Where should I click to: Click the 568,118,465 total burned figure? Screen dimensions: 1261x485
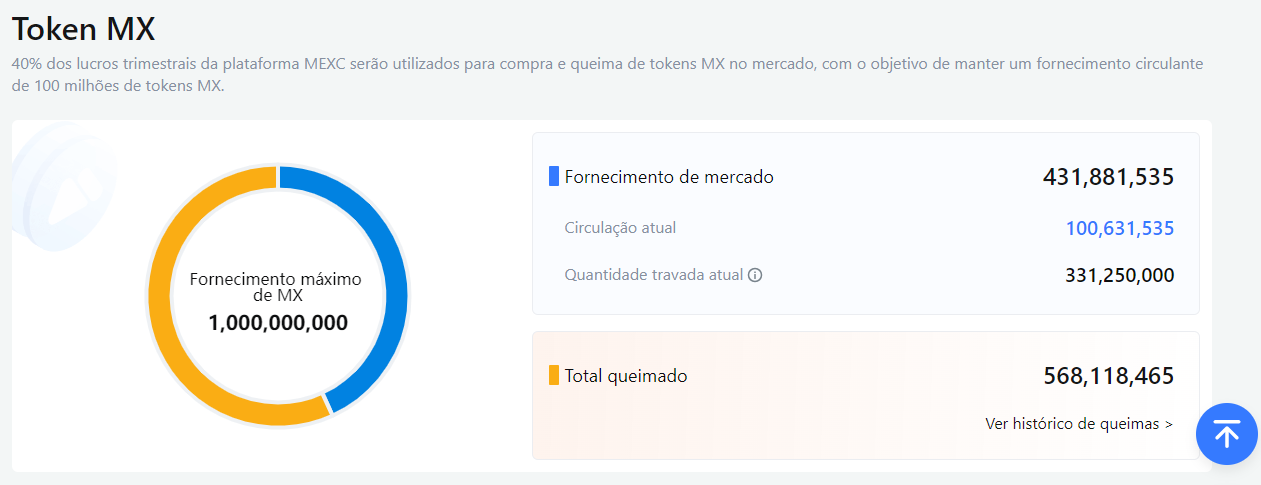[x=1108, y=376]
